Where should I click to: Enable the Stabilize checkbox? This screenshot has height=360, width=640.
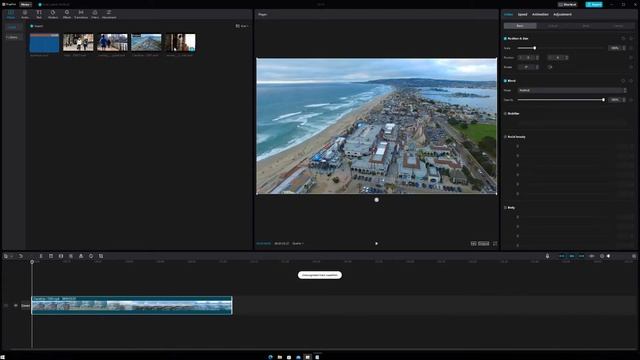(505, 113)
